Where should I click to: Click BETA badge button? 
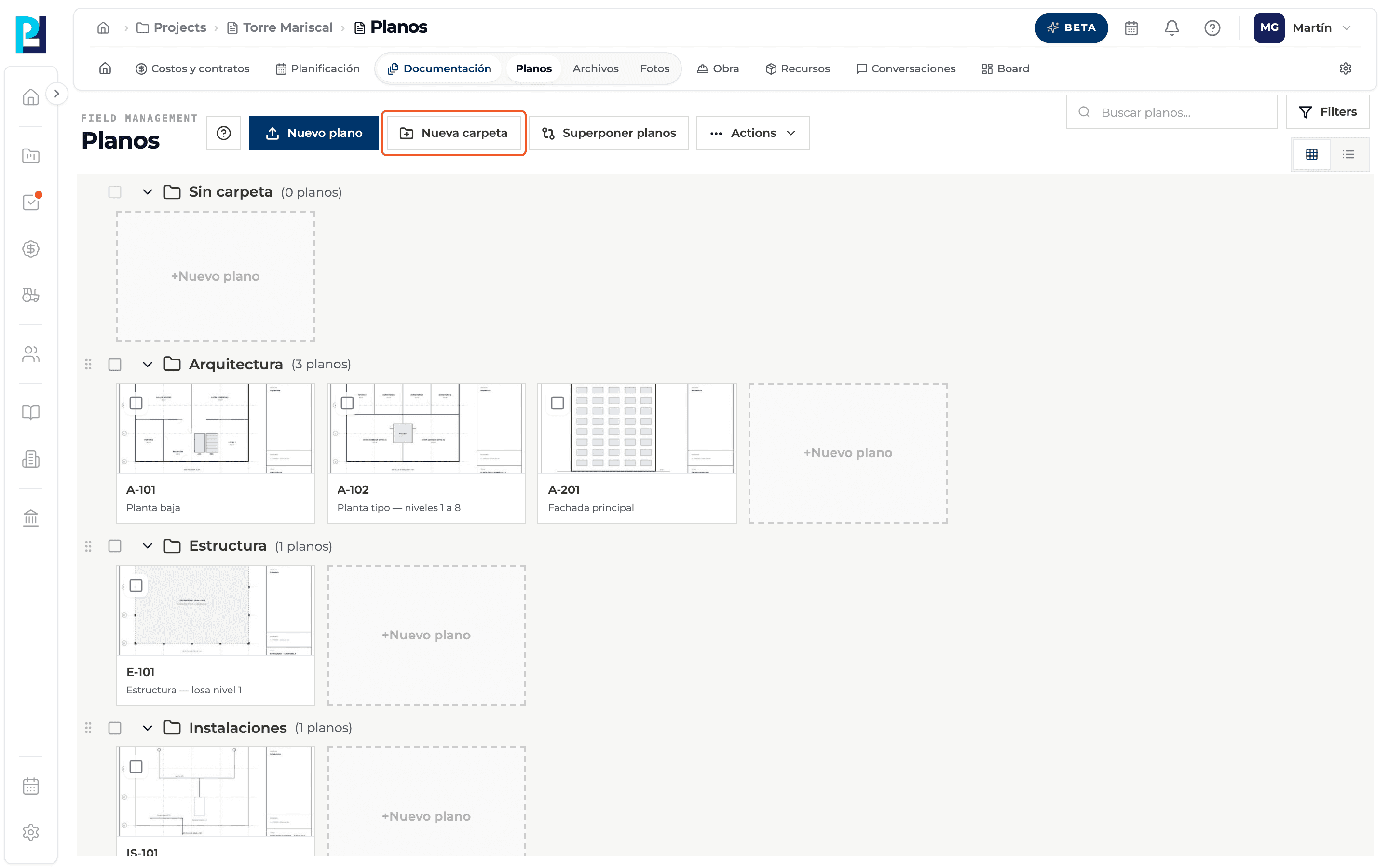click(x=1071, y=27)
